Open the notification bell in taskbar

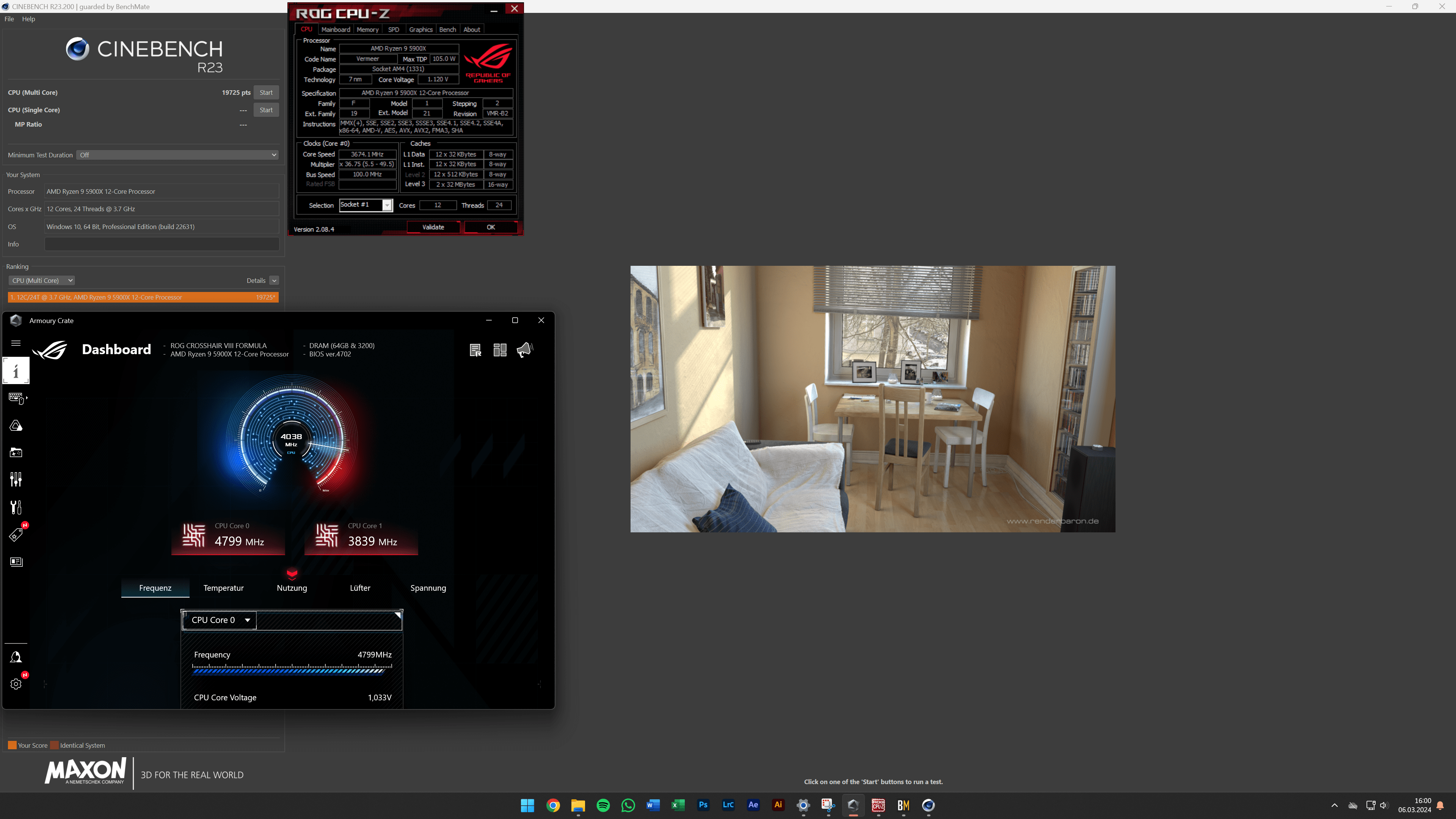[x=1440, y=805]
